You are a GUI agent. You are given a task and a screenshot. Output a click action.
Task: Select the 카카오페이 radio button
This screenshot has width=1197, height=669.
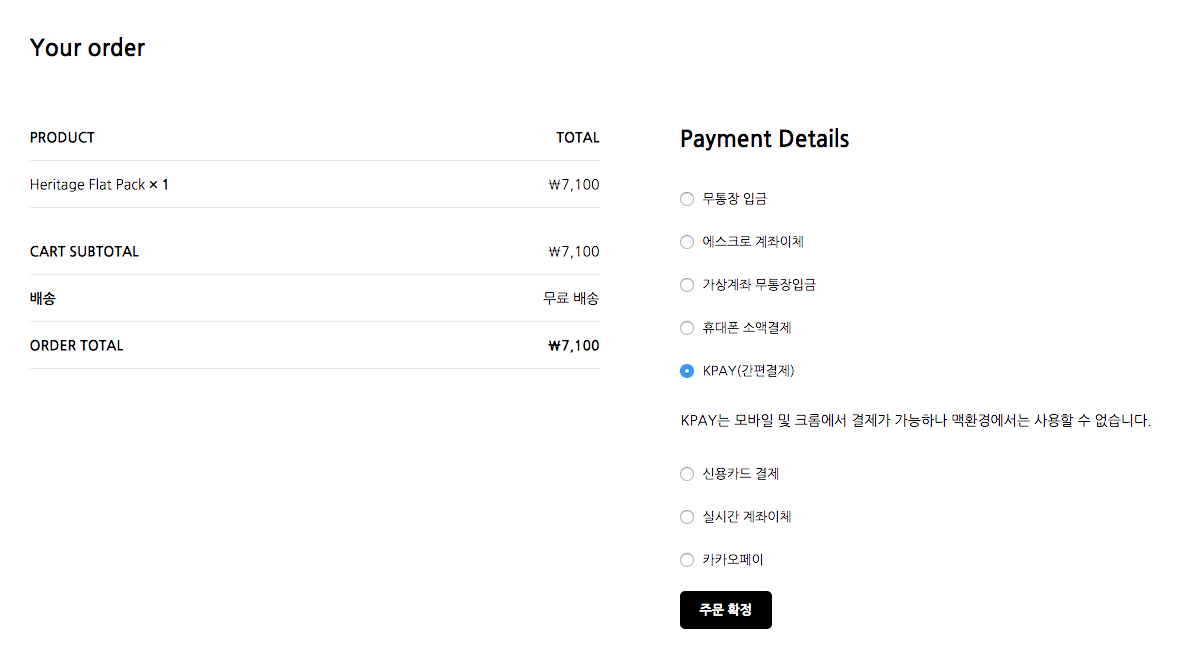point(687,560)
